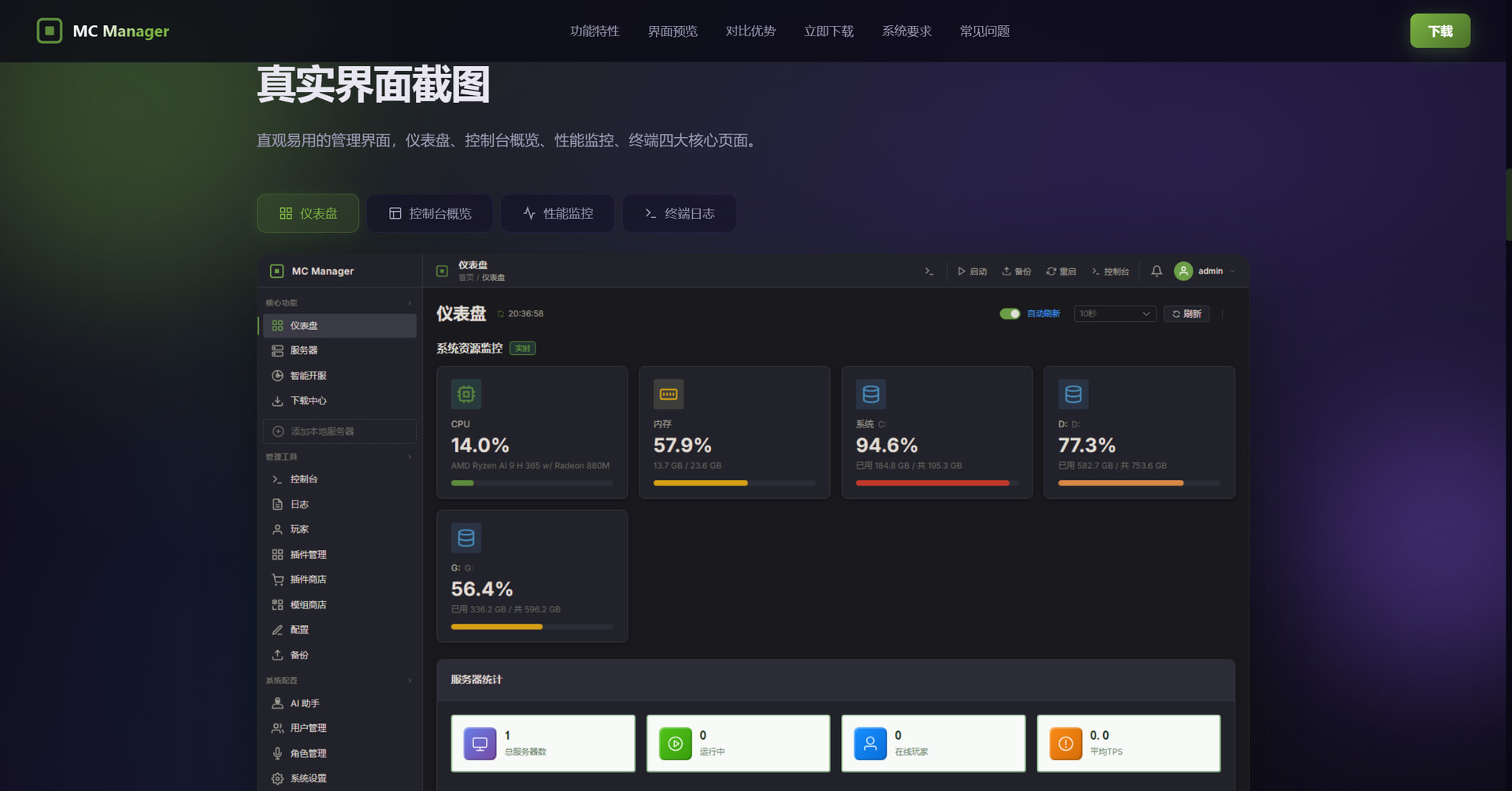Image resolution: width=1512 pixels, height=791 pixels.
Task: Click the 实时 badge beside 系统资源监控
Action: tap(522, 349)
